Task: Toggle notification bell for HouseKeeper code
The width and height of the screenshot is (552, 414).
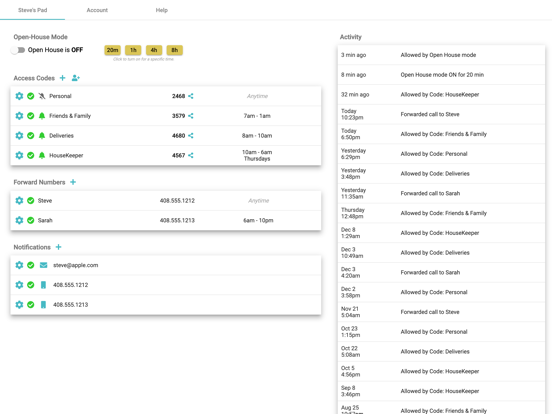Action: click(x=42, y=155)
